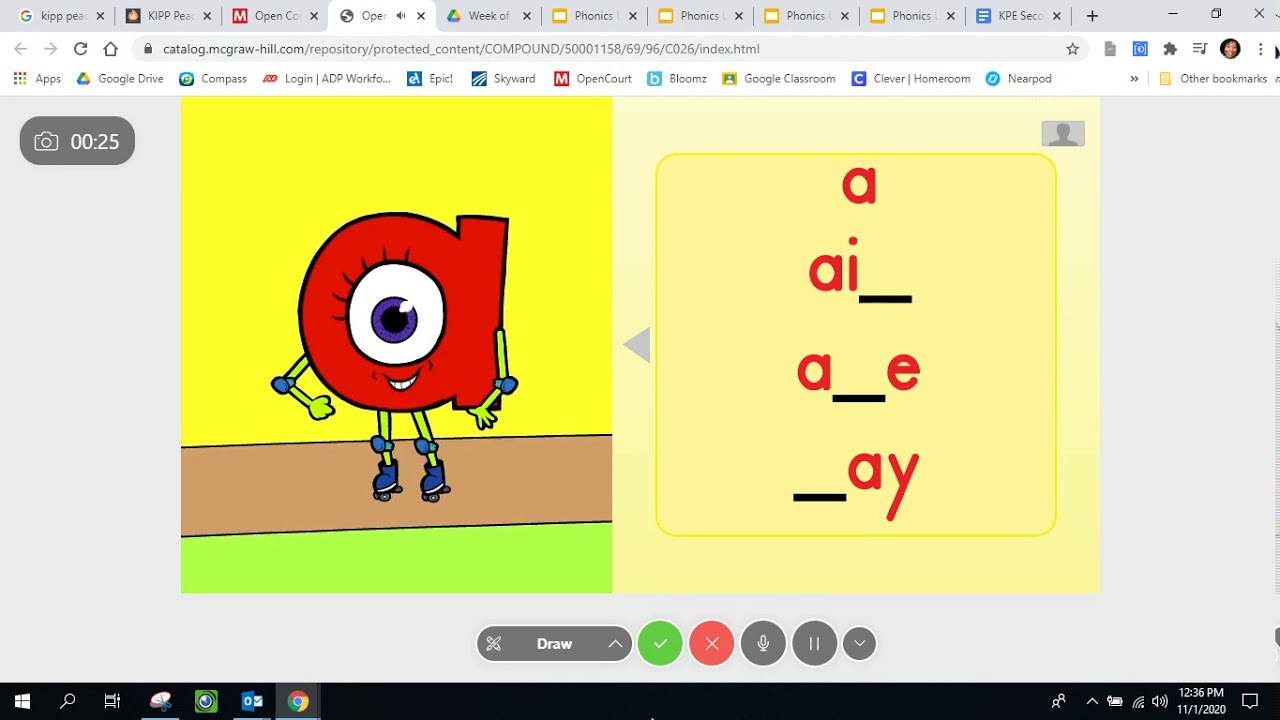The height and width of the screenshot is (720, 1280).
Task: Click the red letter a monster character
Action: 400,355
